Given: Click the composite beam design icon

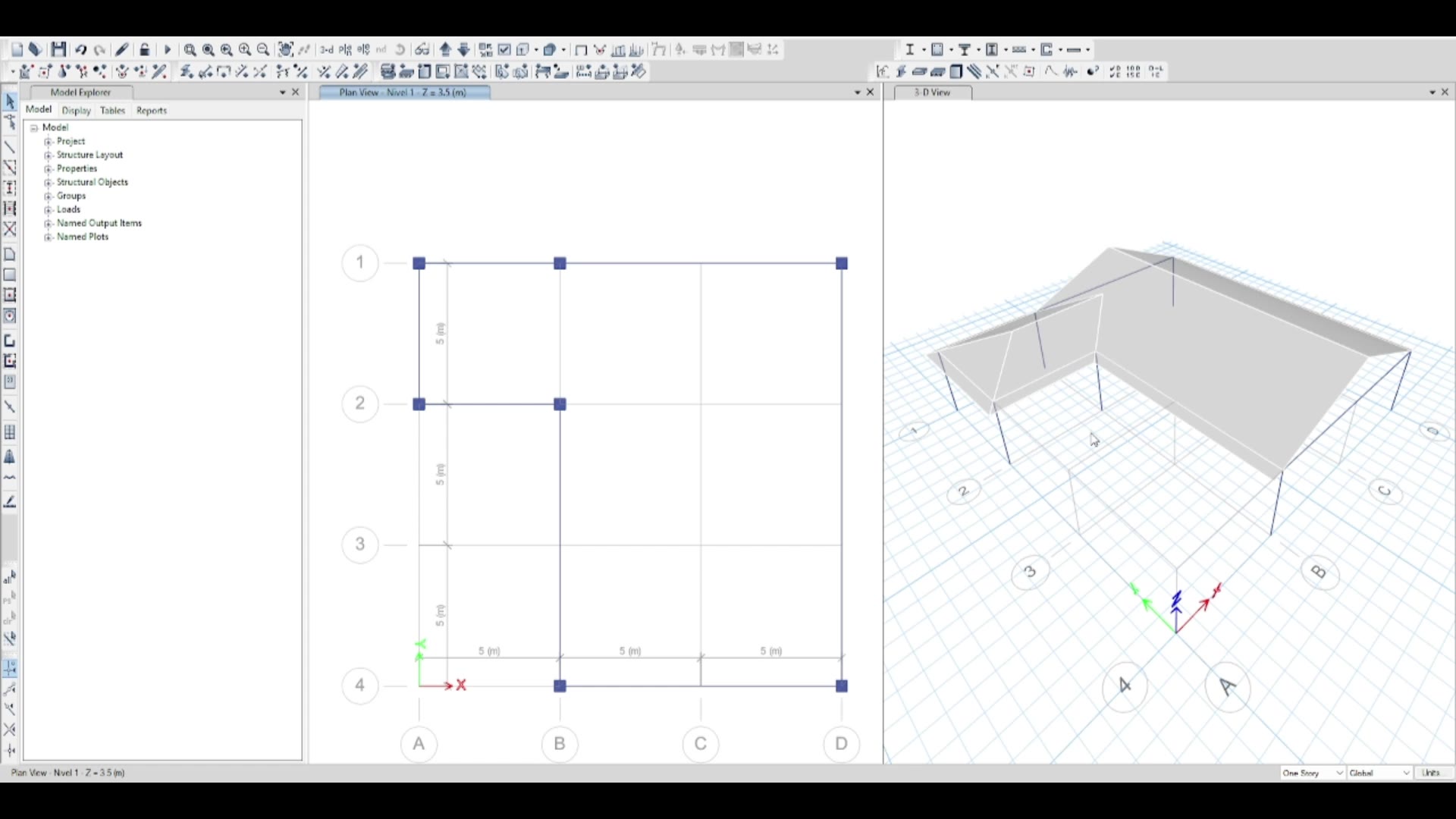Looking at the screenshot, I should tap(965, 50).
